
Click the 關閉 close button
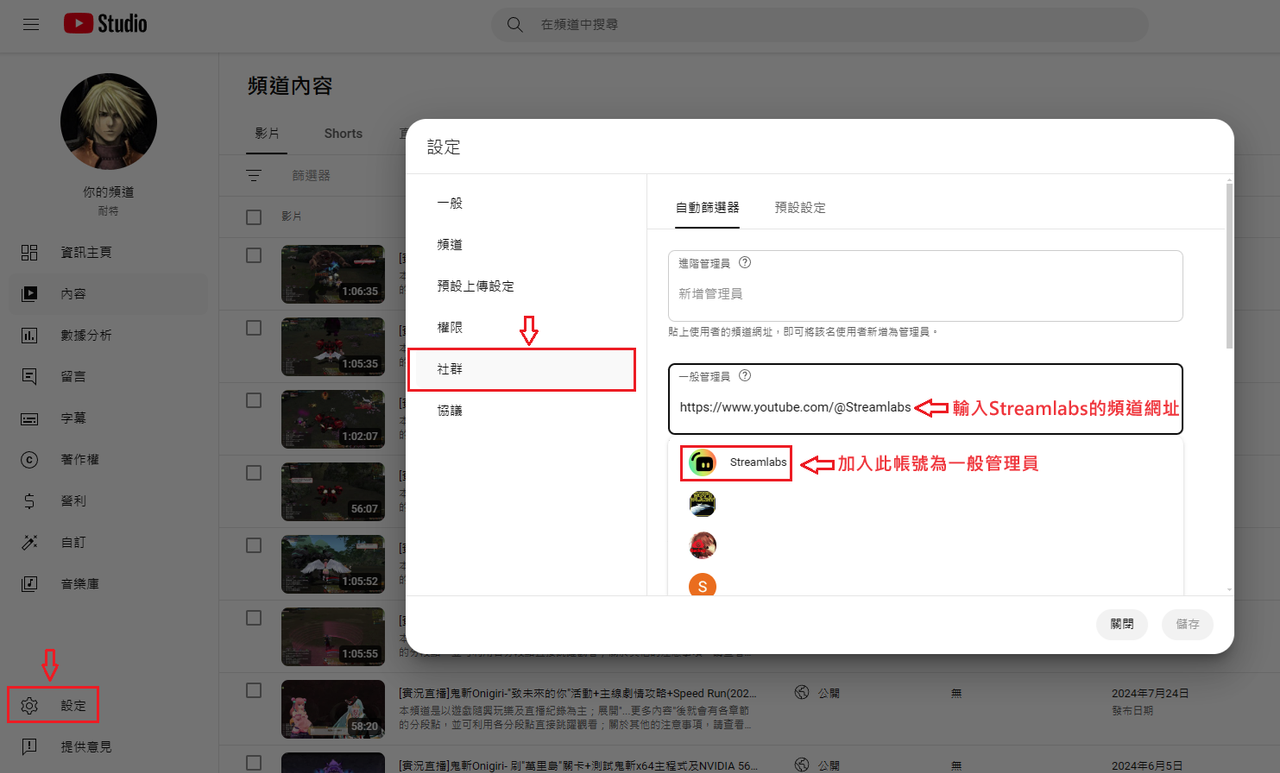click(x=1122, y=624)
